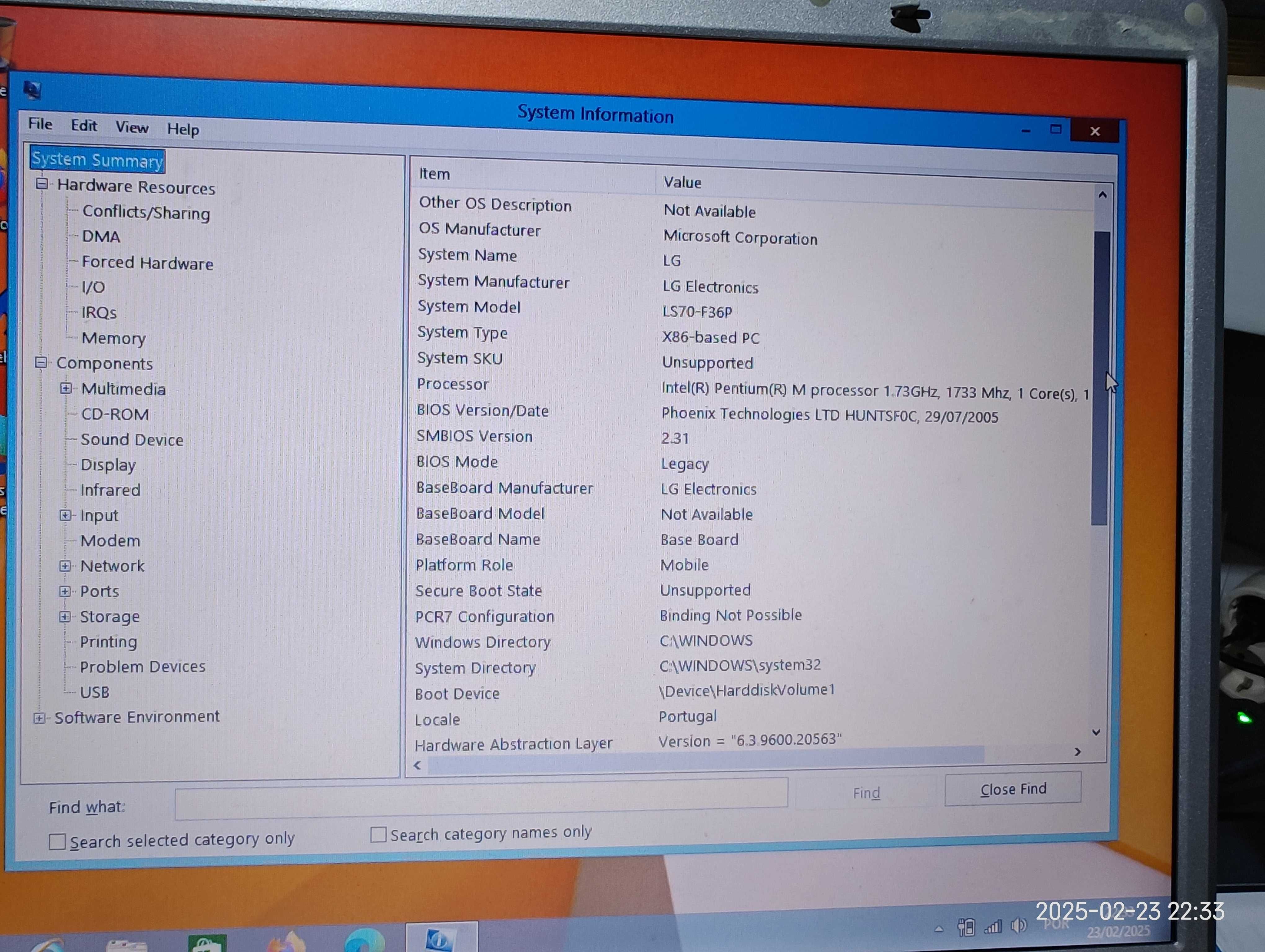Click the network signal tray icon
1265x952 pixels.
pos(993,926)
